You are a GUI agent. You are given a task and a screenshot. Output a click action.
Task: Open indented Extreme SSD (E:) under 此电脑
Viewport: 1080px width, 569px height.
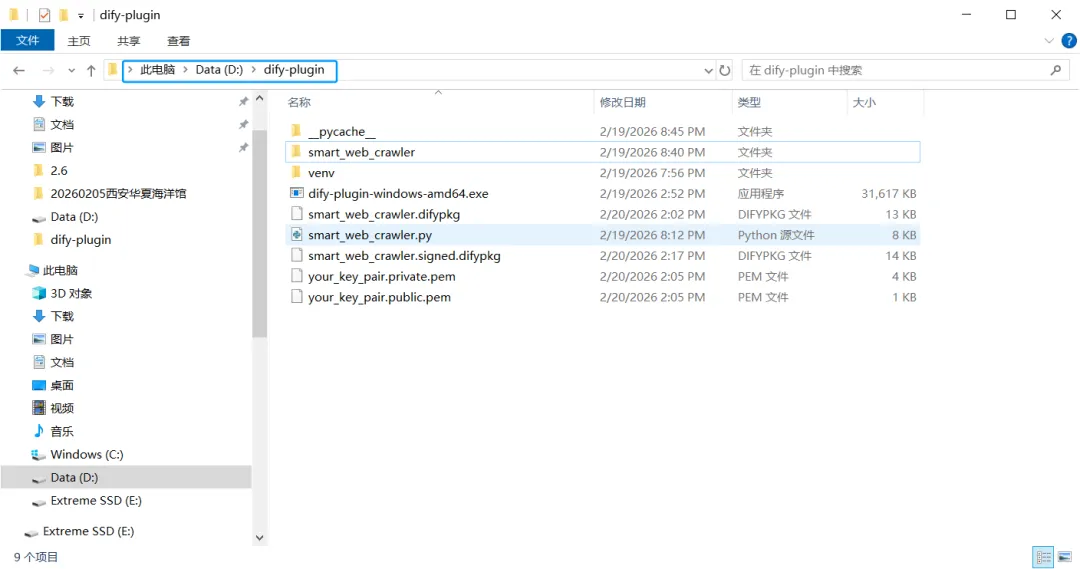click(x=96, y=501)
